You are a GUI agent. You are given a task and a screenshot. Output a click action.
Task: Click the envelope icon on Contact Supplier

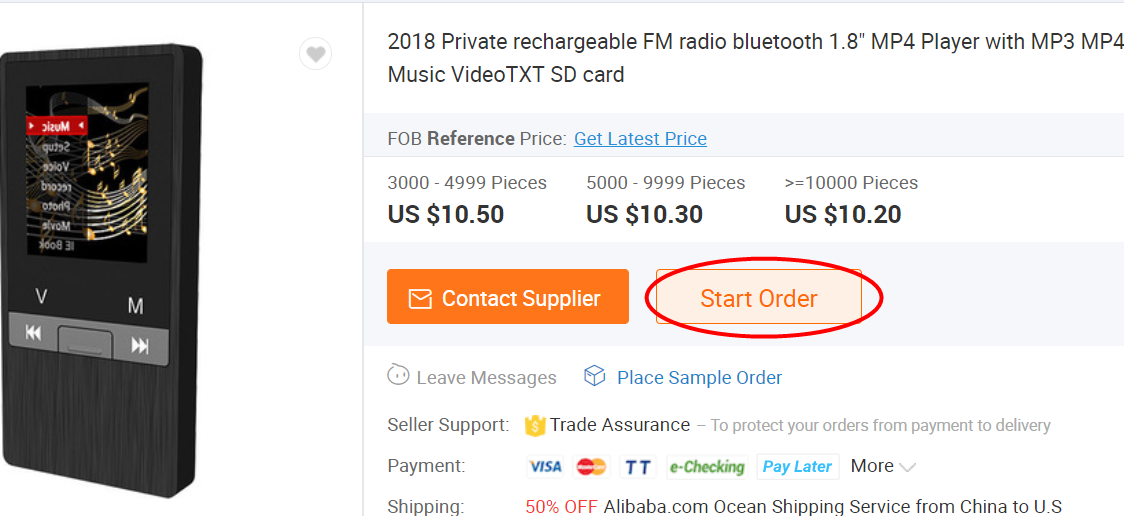coord(420,298)
